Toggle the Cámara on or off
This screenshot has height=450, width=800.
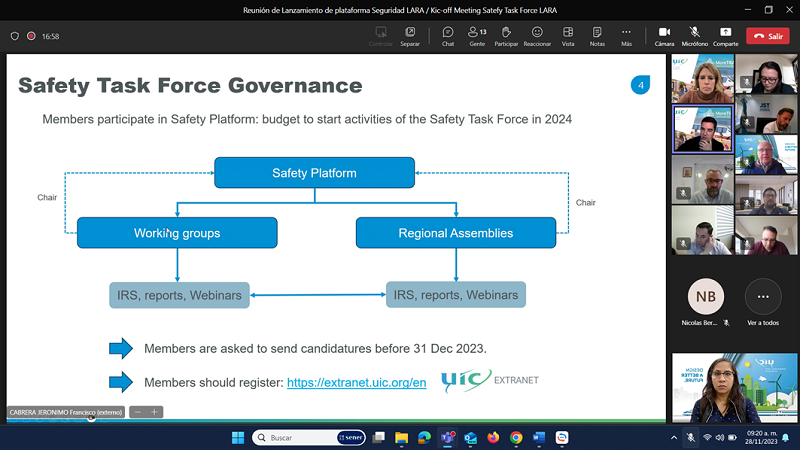coord(664,36)
